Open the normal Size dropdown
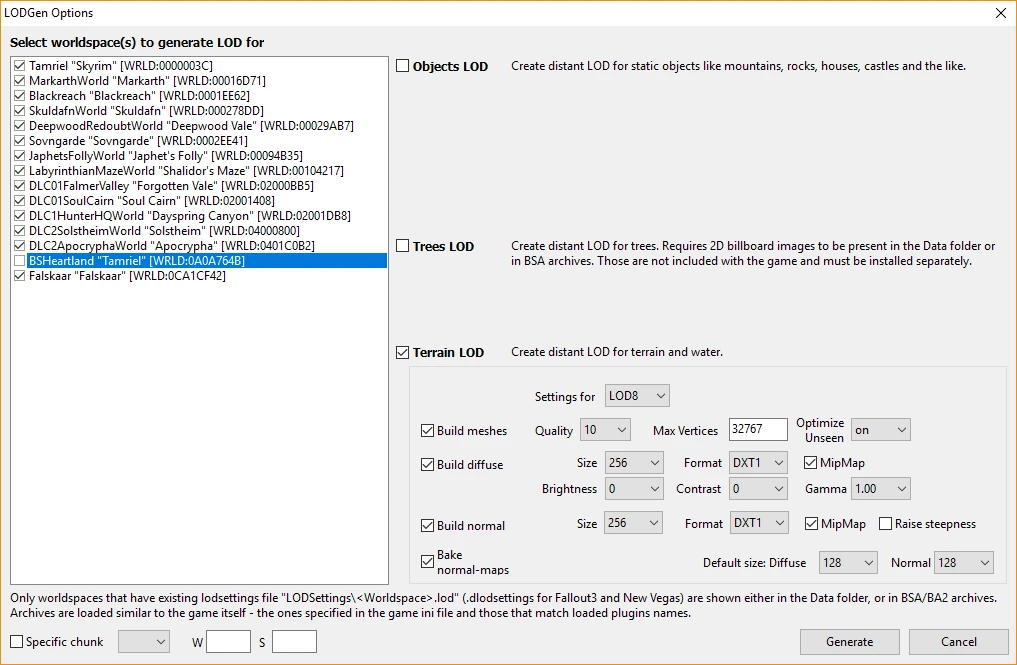1017x665 pixels. 634,523
